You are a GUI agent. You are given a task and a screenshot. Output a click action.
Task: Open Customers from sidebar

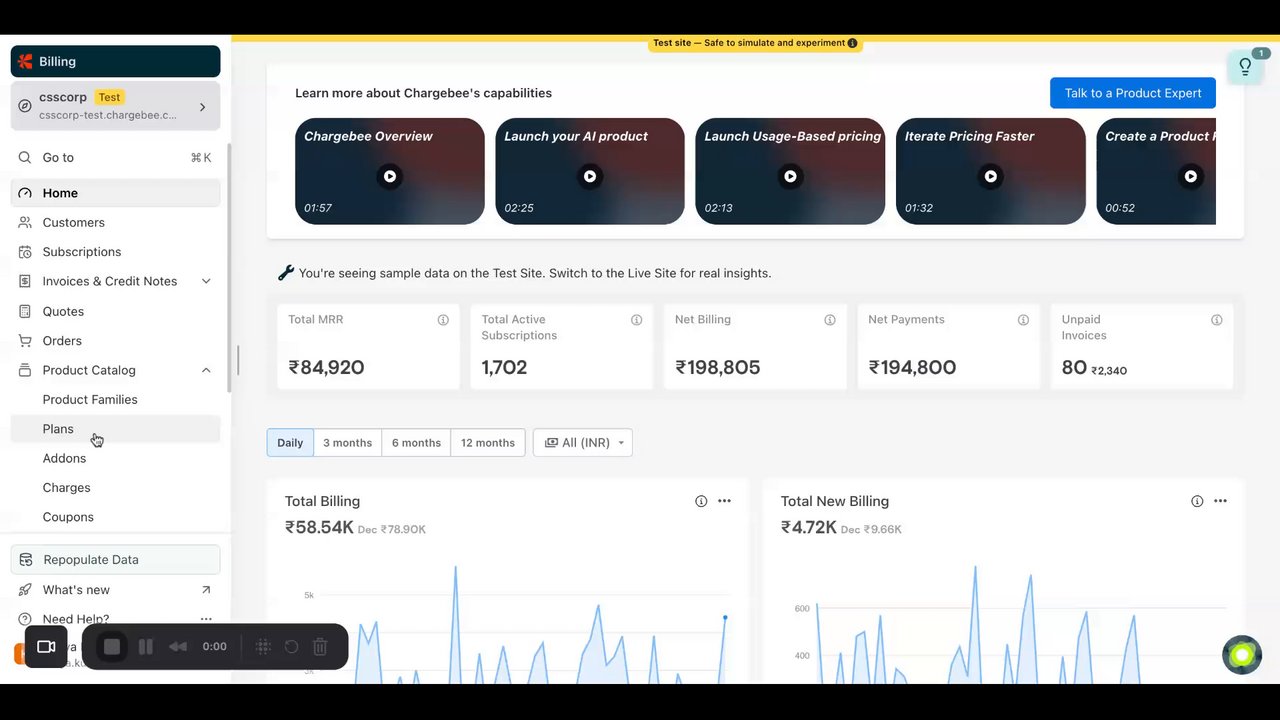click(115, 222)
